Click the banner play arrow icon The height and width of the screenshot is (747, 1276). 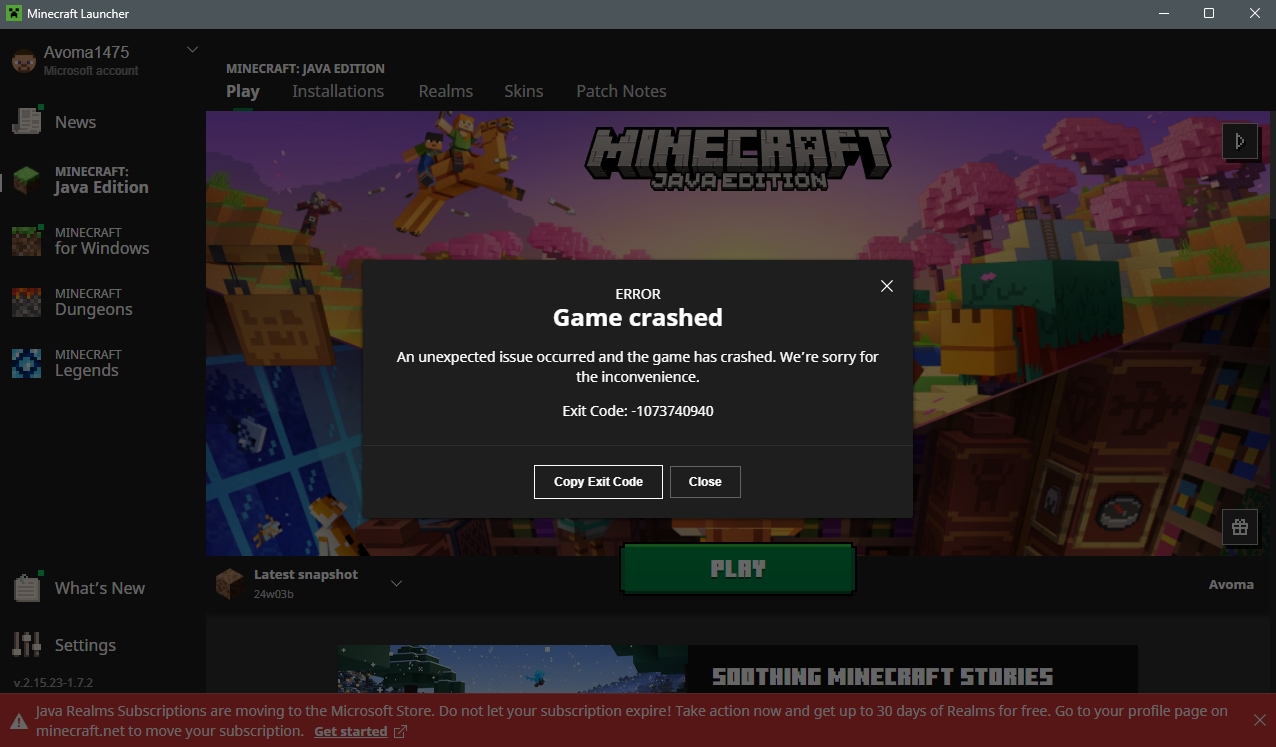coord(1240,141)
